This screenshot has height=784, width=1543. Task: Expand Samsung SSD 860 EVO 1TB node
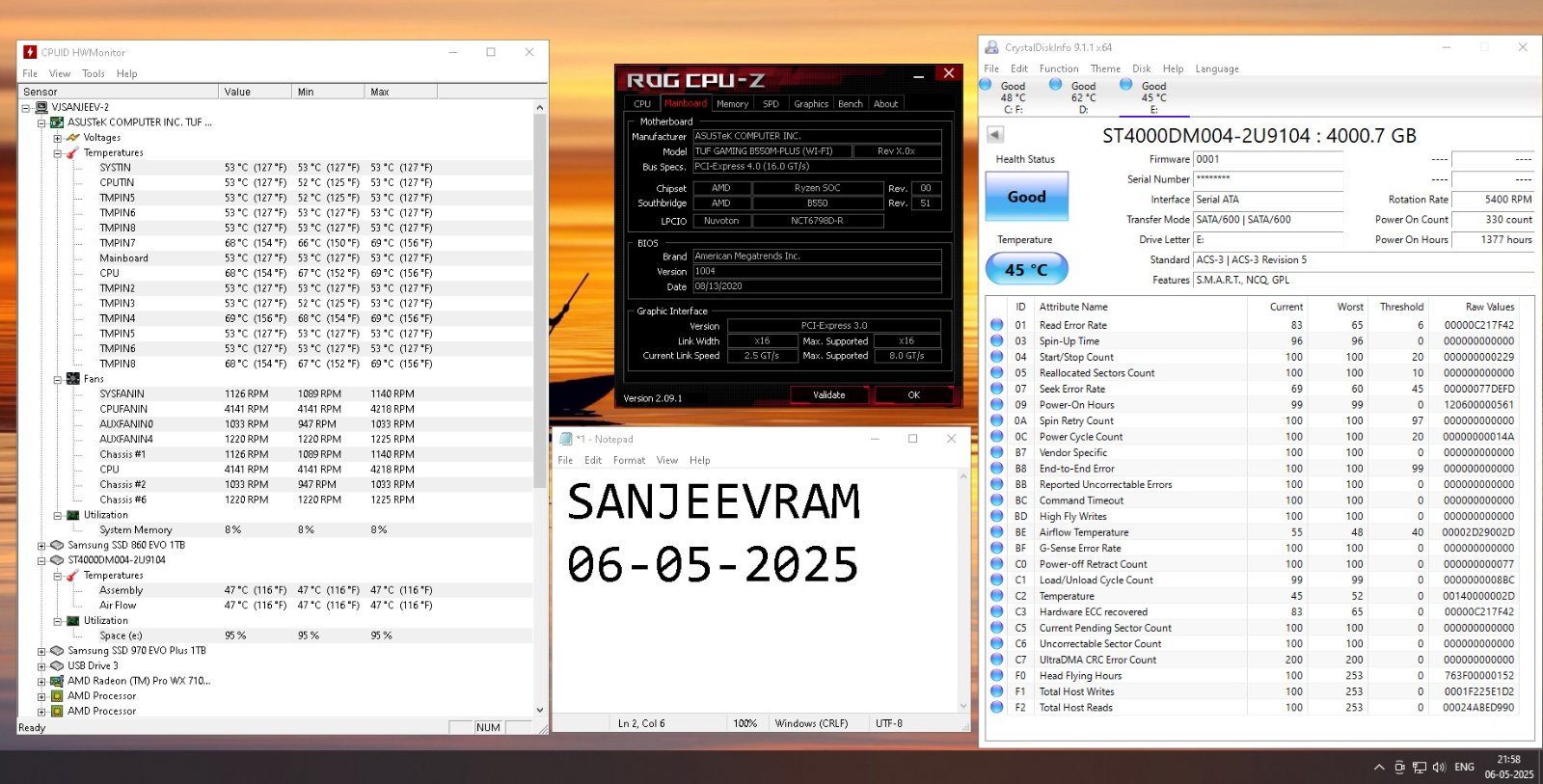(x=41, y=546)
